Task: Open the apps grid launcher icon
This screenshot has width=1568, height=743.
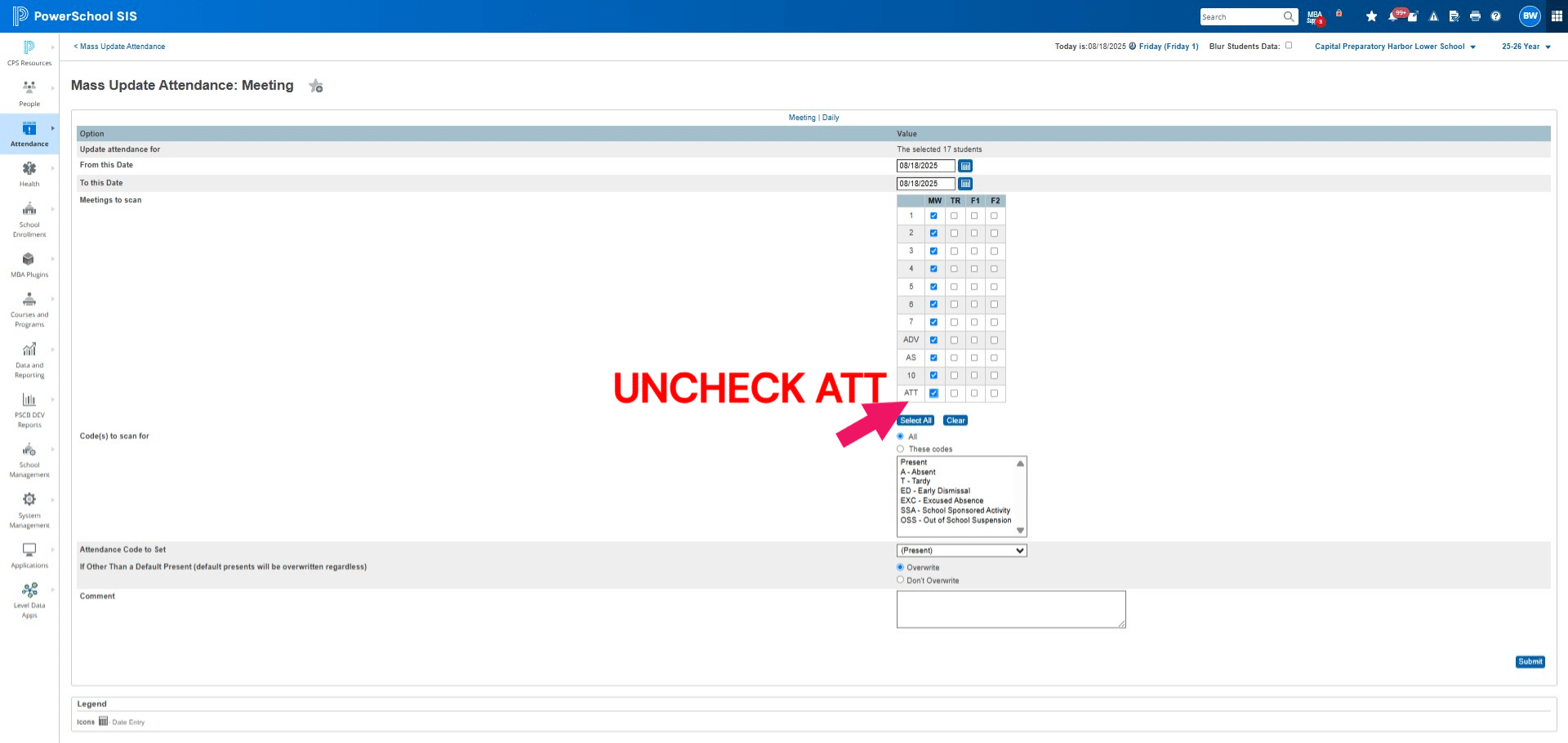Action: [1557, 16]
